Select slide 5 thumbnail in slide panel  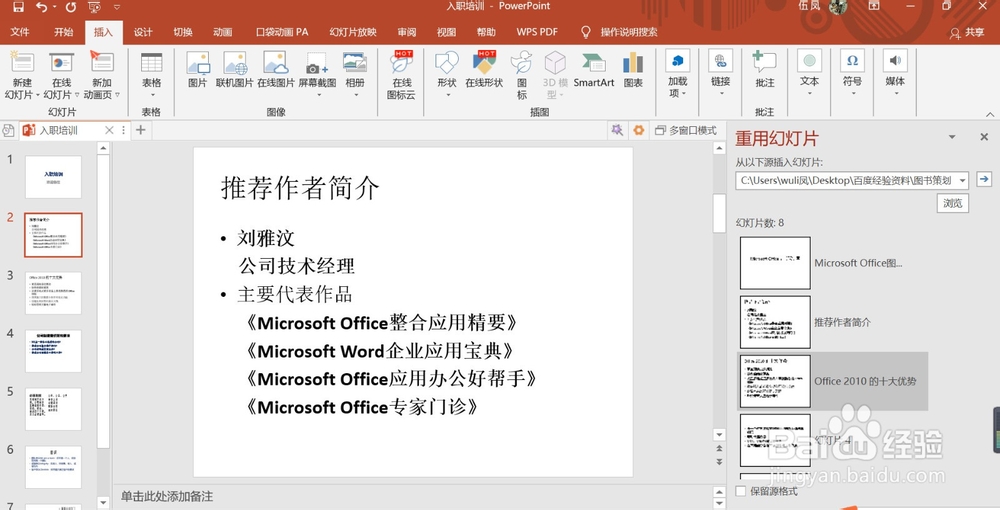click(54, 409)
